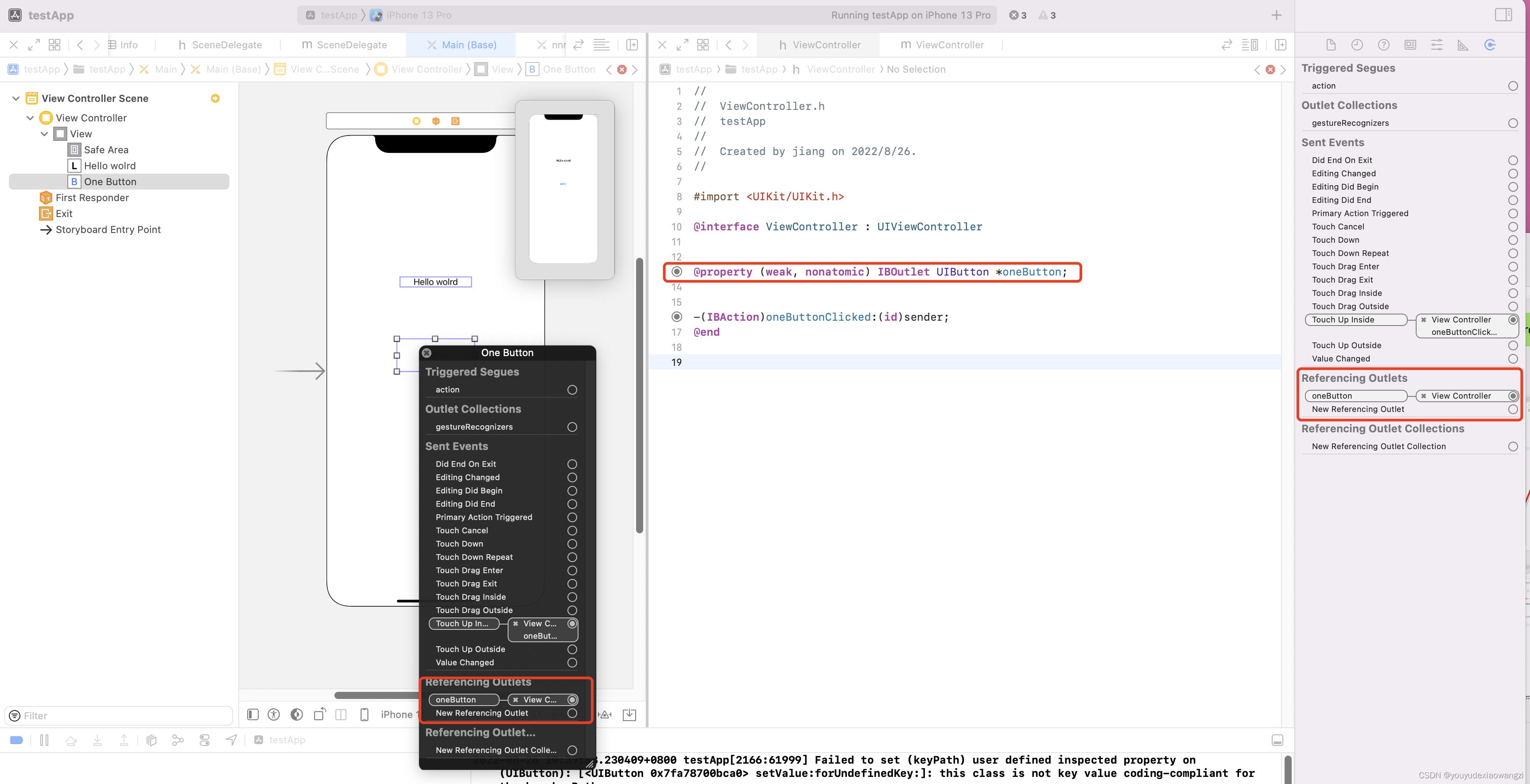Viewport: 1530px width, 784px height.
Task: Collapse the View item in outline
Action: [x=45, y=134]
